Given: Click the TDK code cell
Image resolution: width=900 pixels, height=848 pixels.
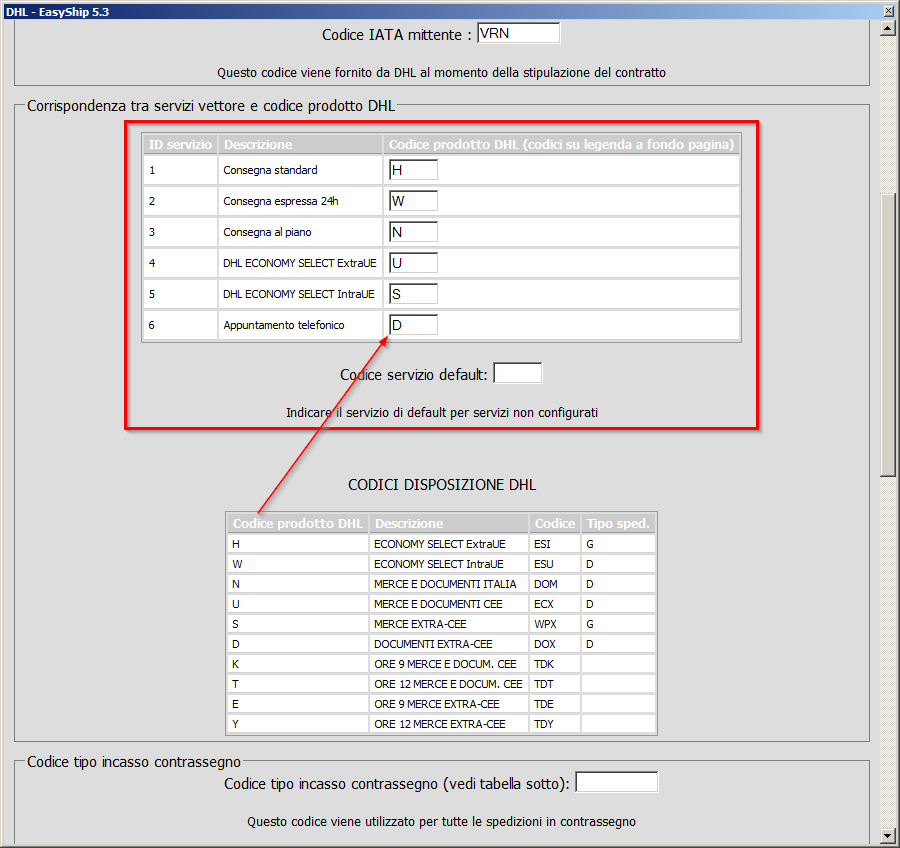Looking at the screenshot, I should tap(554, 664).
